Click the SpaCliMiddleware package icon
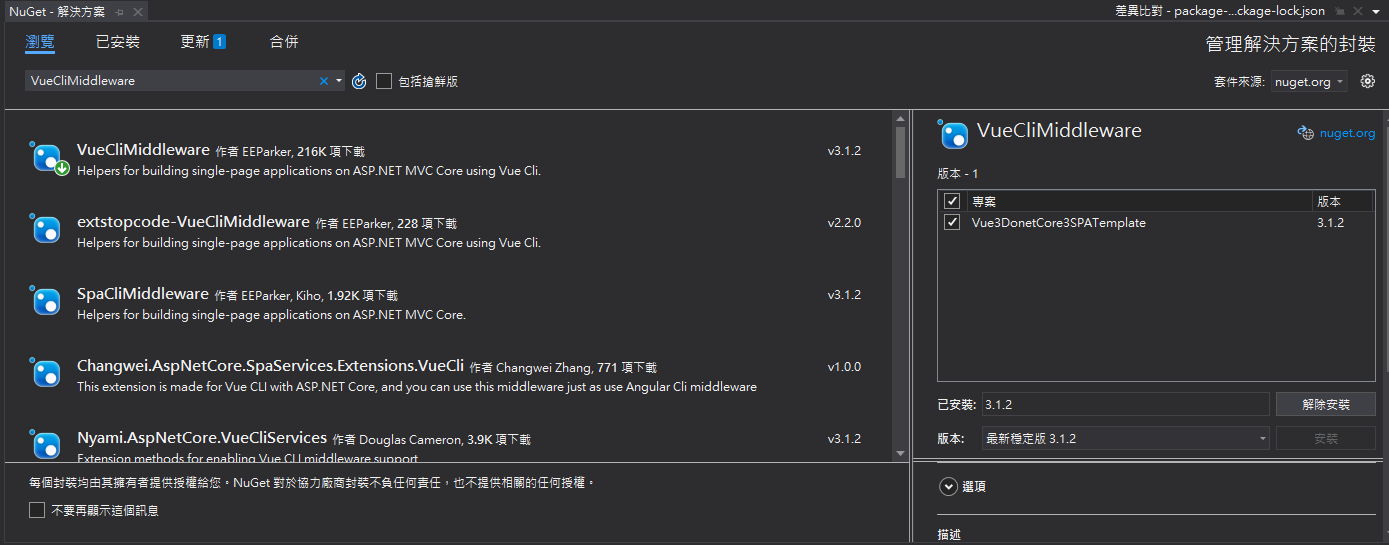The width and height of the screenshot is (1389, 545). [46, 302]
